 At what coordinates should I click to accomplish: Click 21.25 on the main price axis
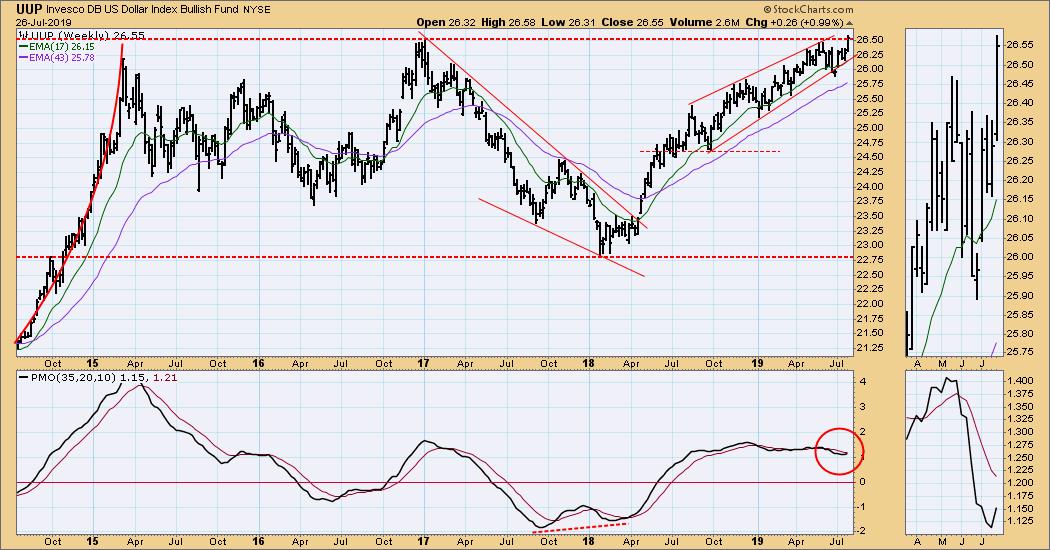(x=869, y=348)
